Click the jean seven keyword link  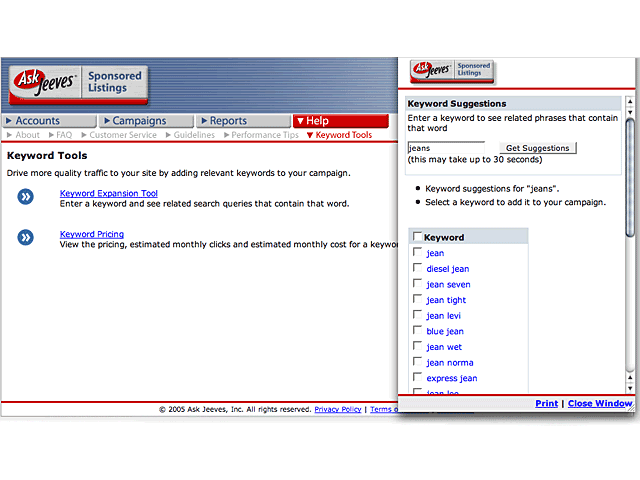(448, 284)
